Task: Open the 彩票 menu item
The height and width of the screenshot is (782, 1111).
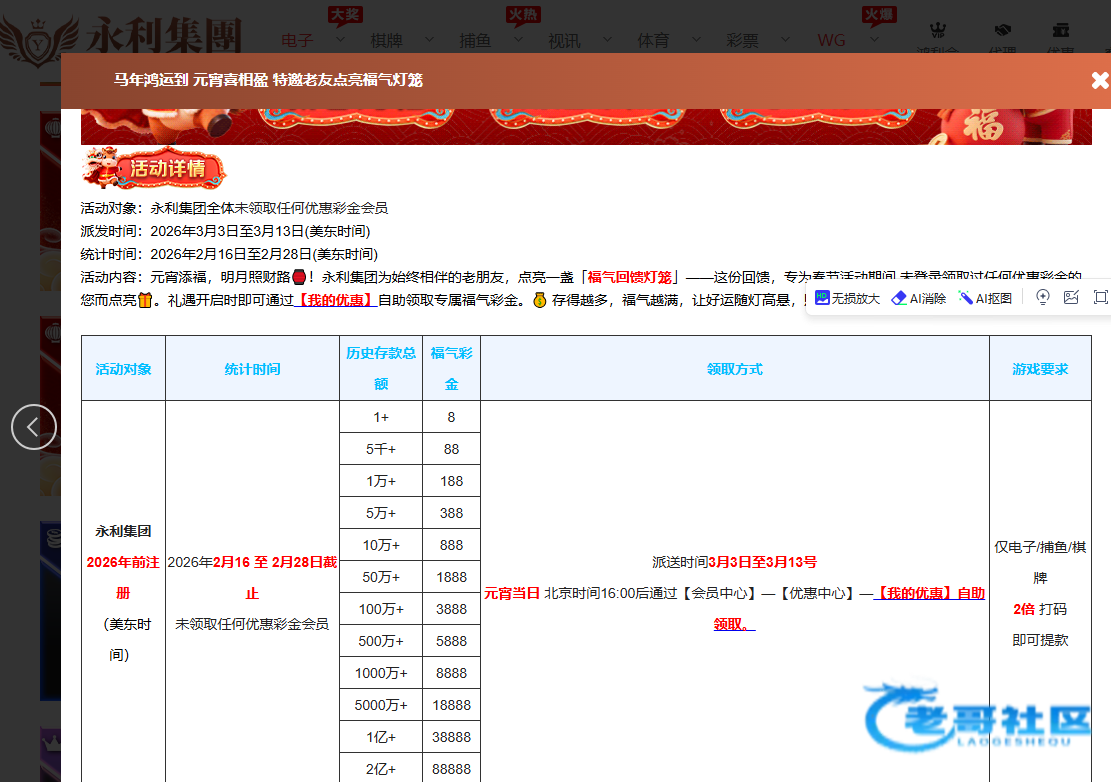Action: 742,41
